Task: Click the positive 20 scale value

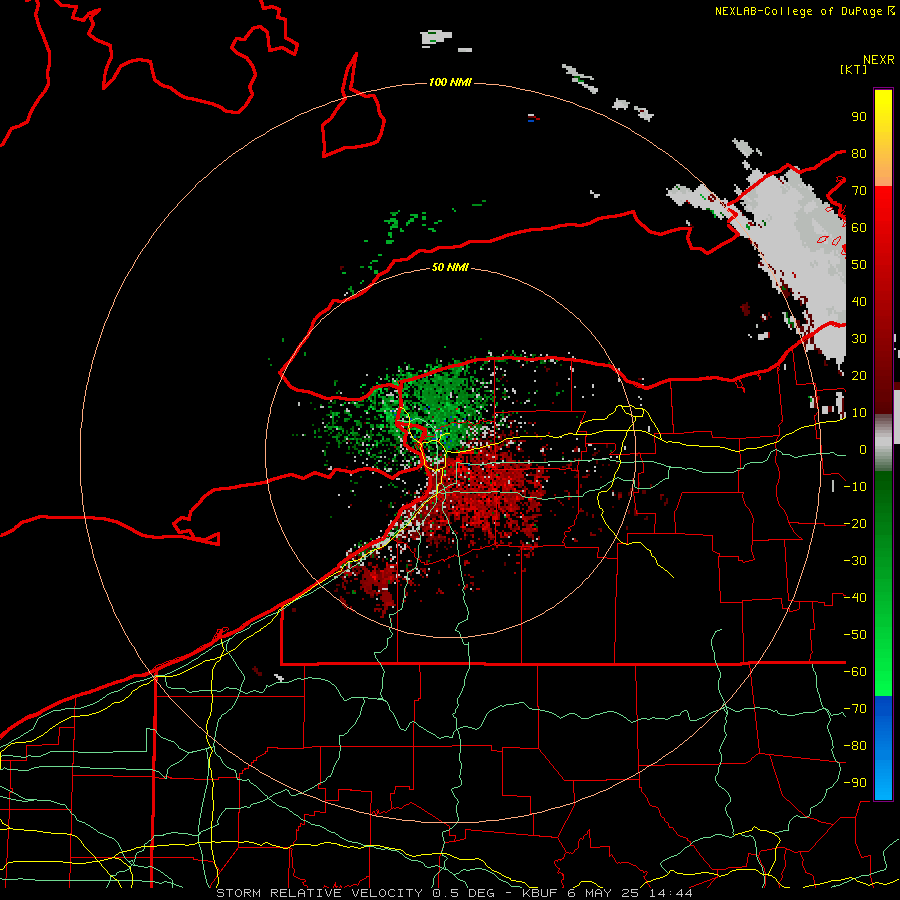Action: [859, 375]
